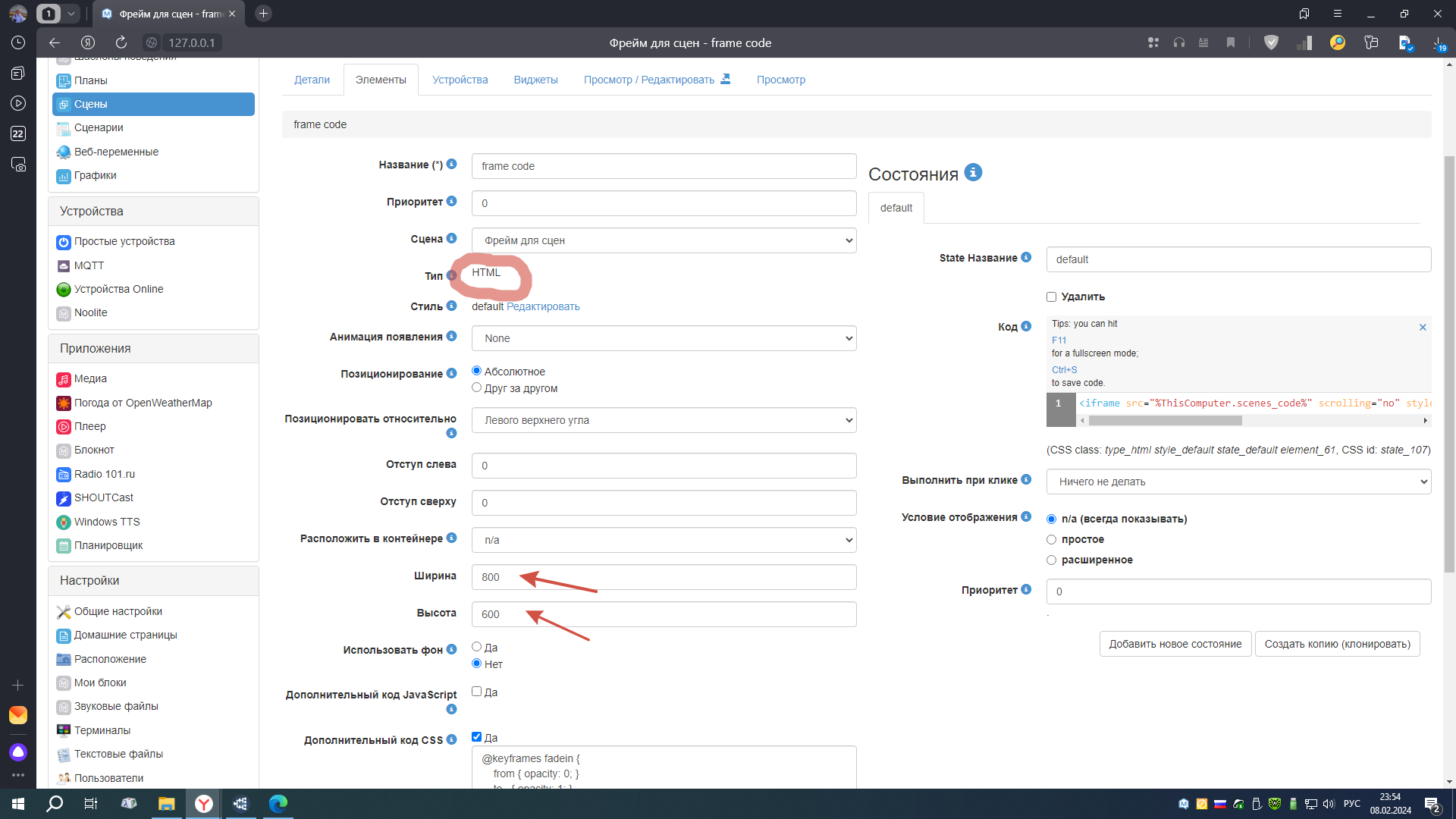Expand the Выполнить при клике dropdown
This screenshot has width=1456, height=819.
1238,482
